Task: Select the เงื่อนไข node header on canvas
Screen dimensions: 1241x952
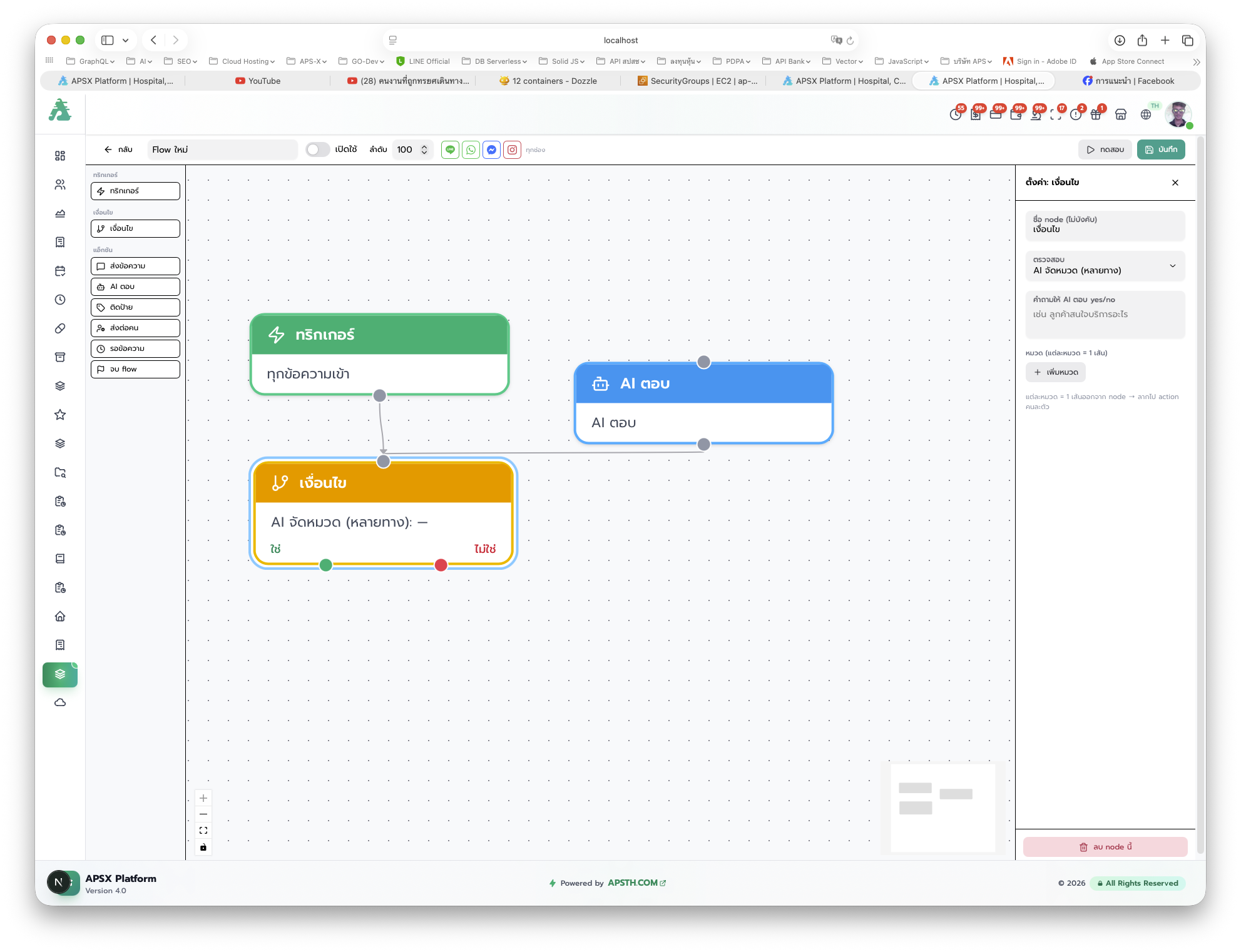Action: coord(383,482)
